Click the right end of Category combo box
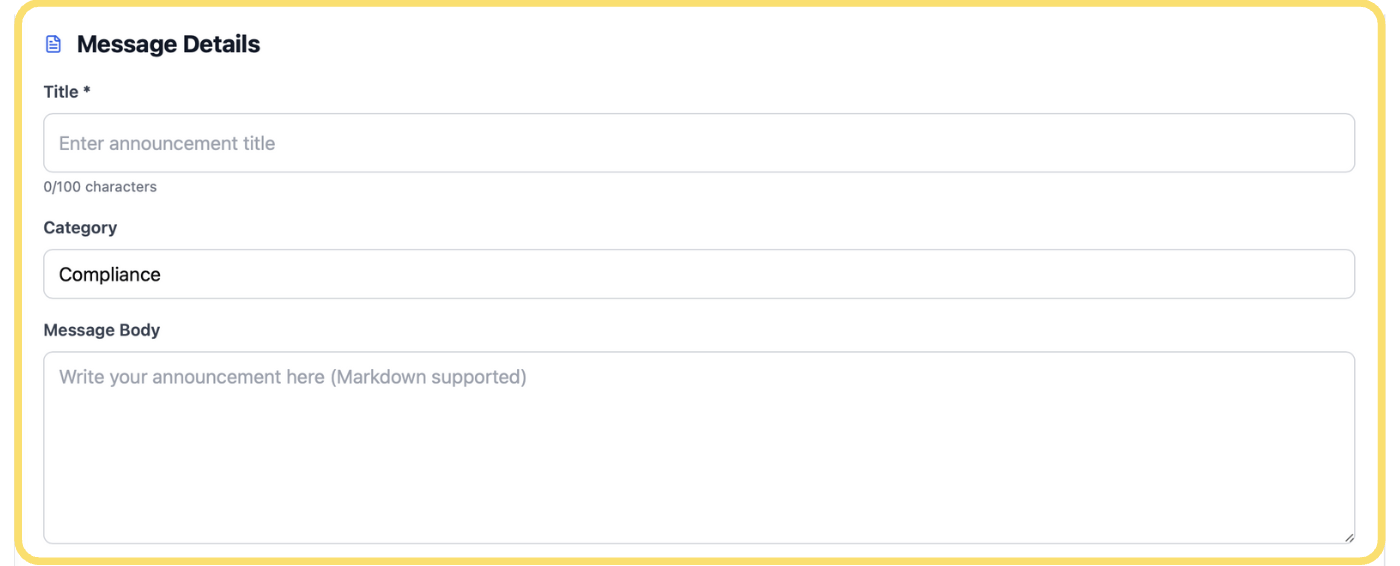The image size is (1400, 566). [x=1332, y=274]
